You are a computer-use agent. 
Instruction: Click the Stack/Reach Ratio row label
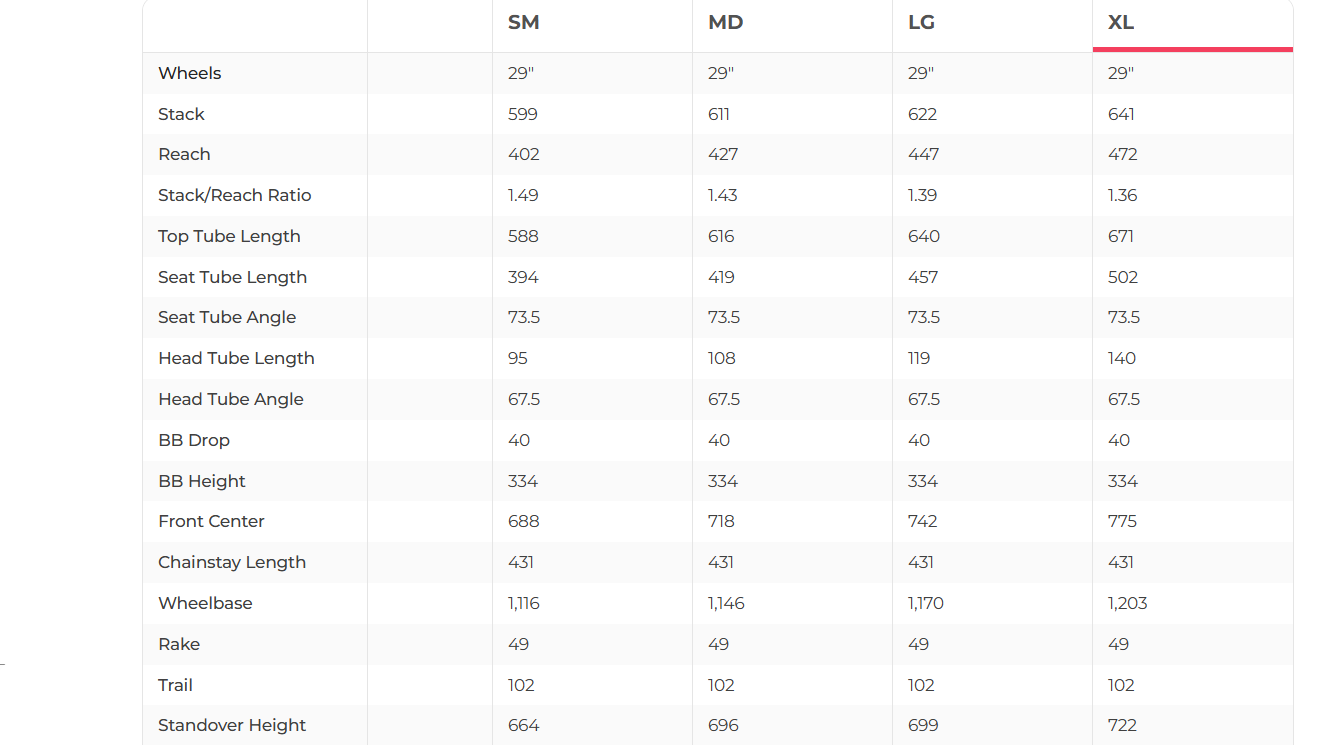pos(235,196)
